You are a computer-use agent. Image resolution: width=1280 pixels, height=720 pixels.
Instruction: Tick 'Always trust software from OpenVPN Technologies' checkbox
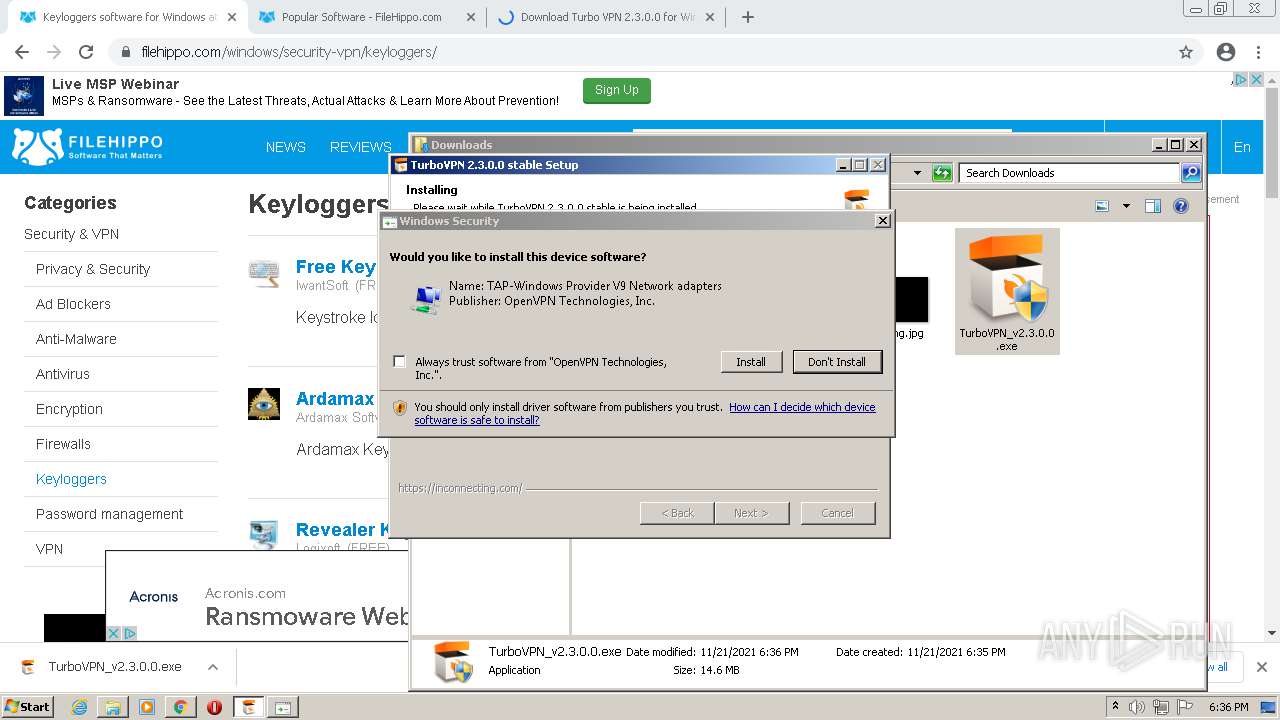[x=400, y=362]
